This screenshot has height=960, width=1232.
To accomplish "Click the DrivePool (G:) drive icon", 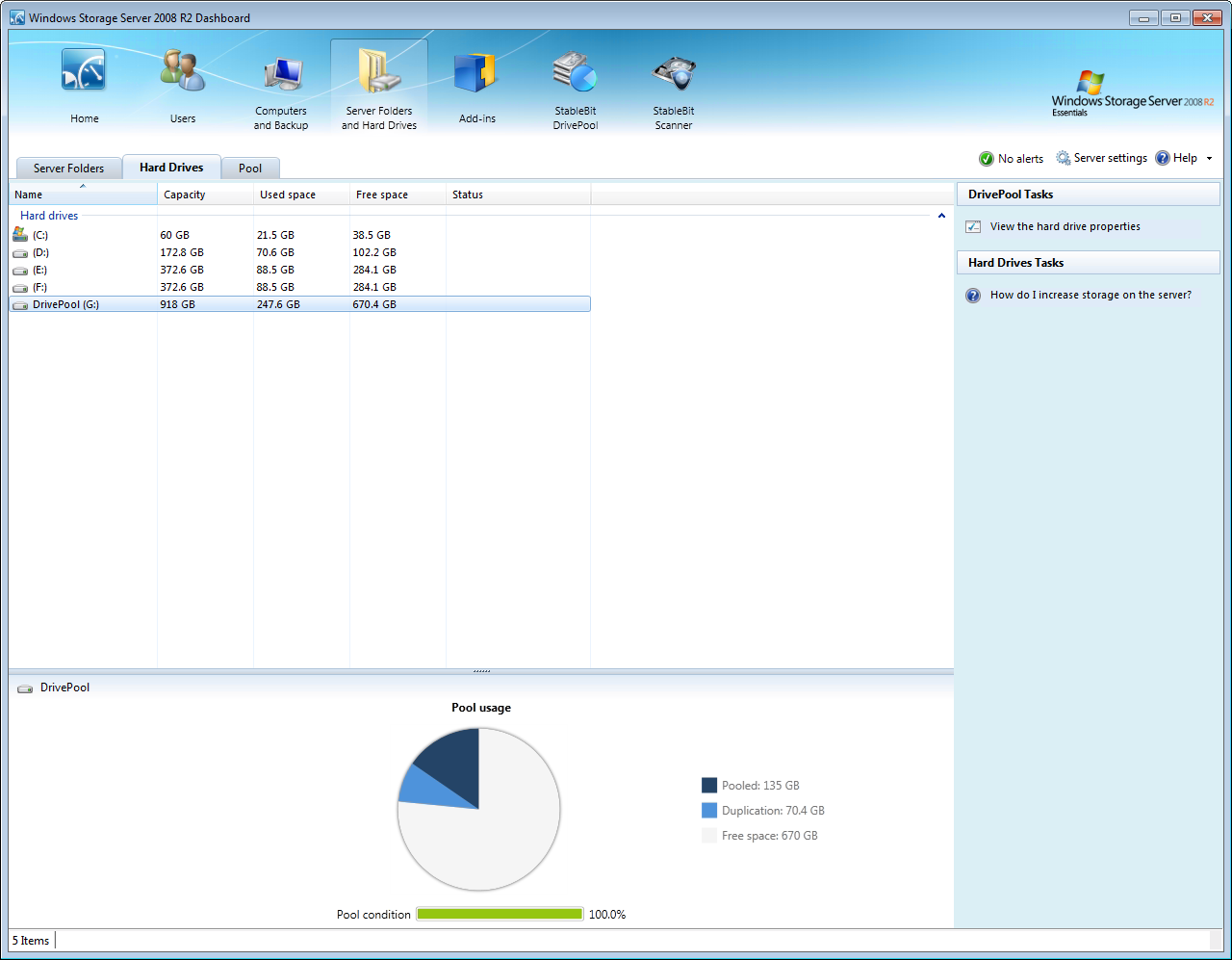I will 20,304.
